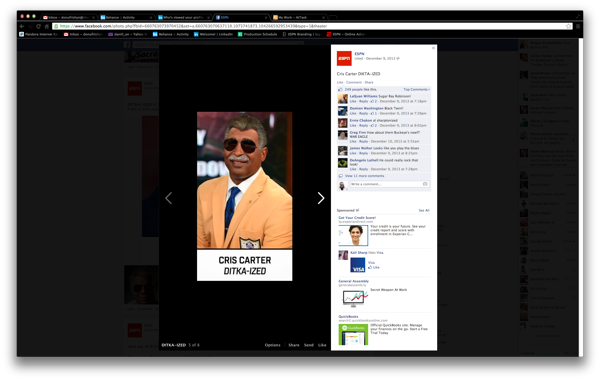Click Share under the post caption
Screen dimensions: 600x380
coord(369,82)
